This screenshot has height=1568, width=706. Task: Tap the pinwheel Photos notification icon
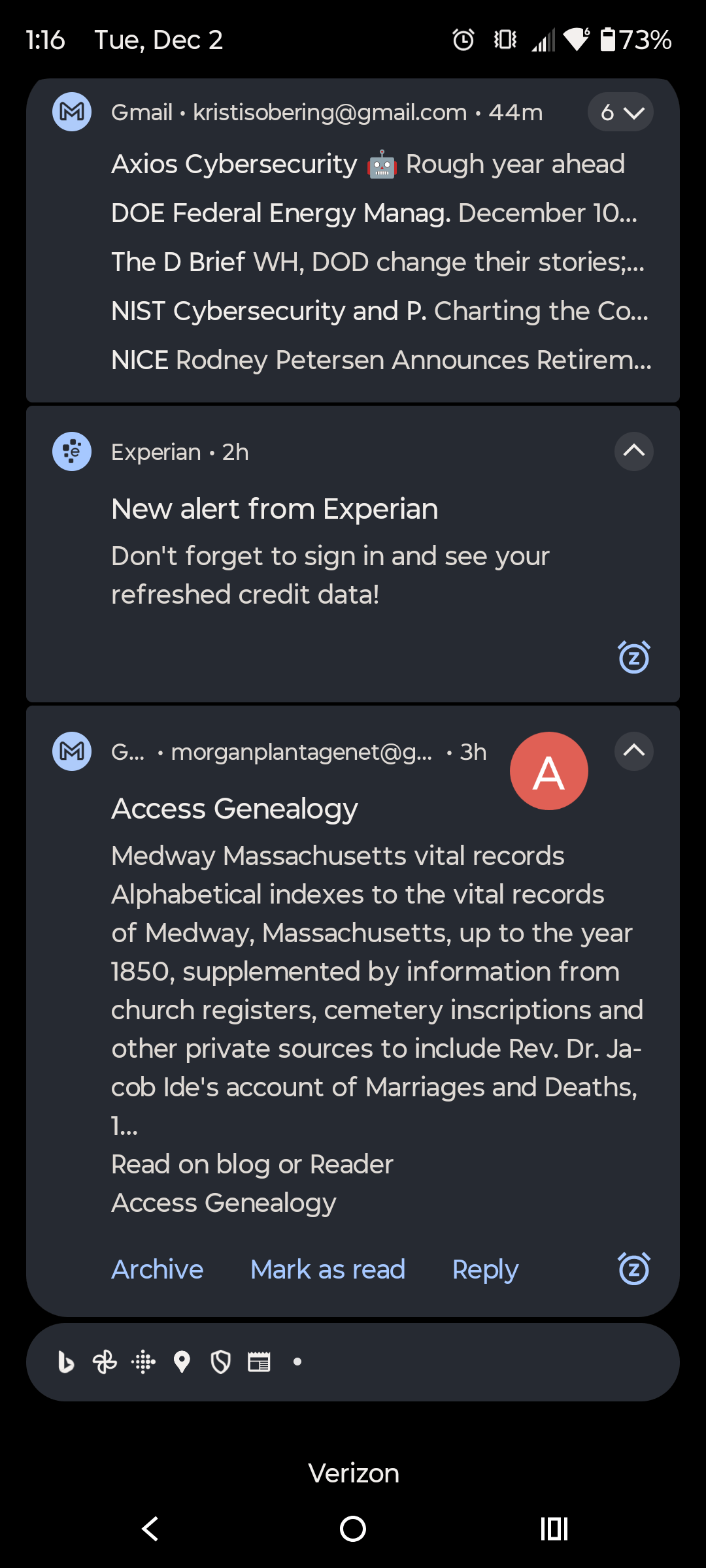point(104,1362)
